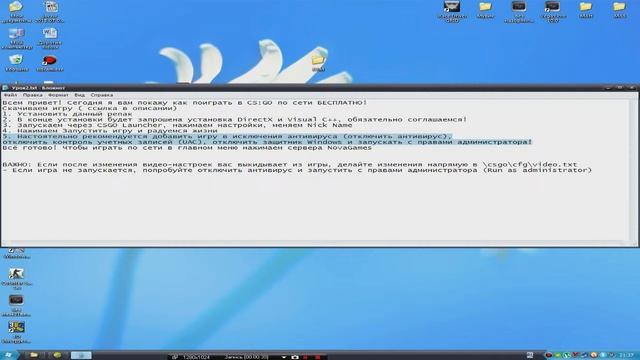Select the active Notepad taskbar button
The image size is (640, 360).
(x=81, y=355)
